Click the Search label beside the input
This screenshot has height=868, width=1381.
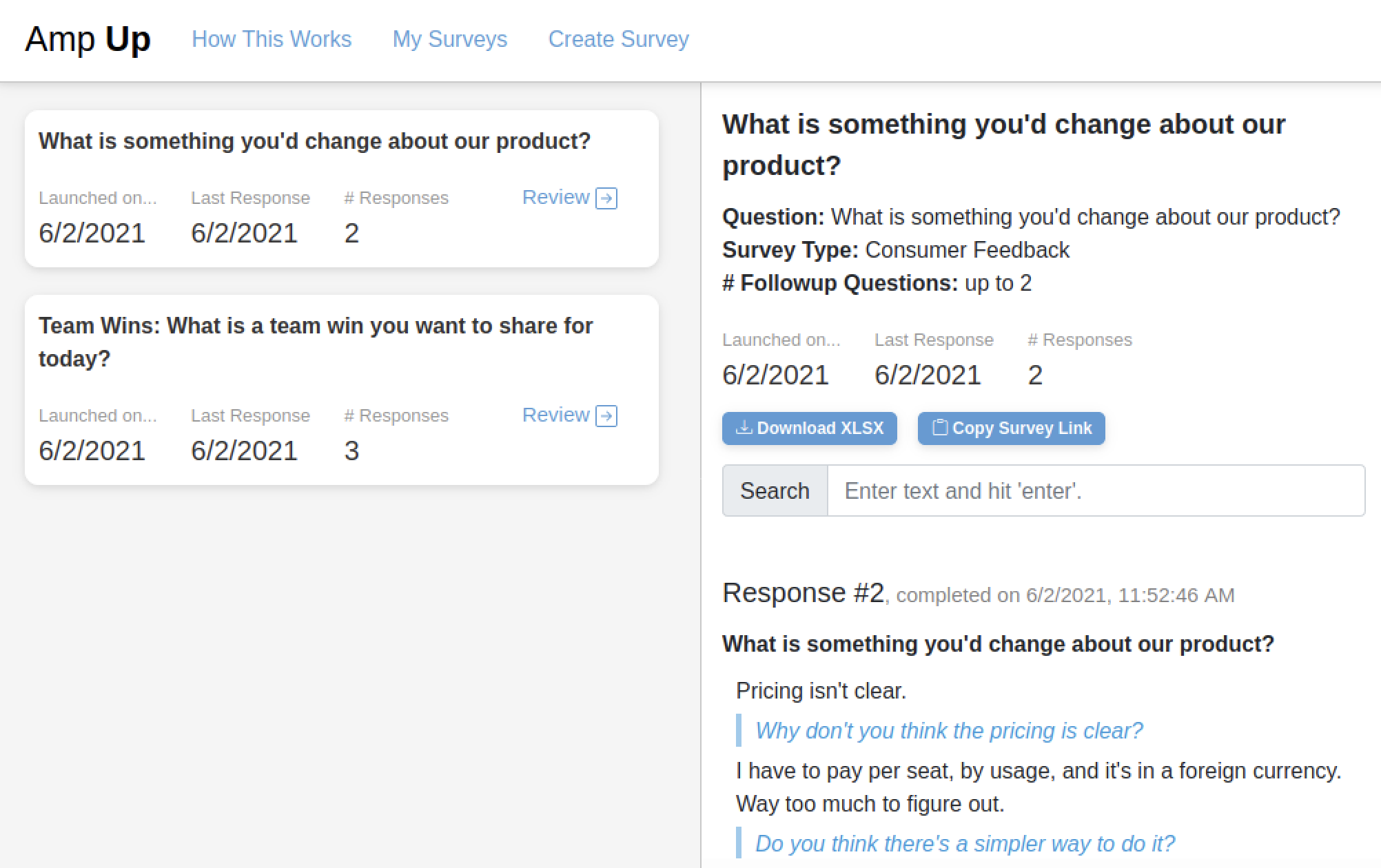775,490
